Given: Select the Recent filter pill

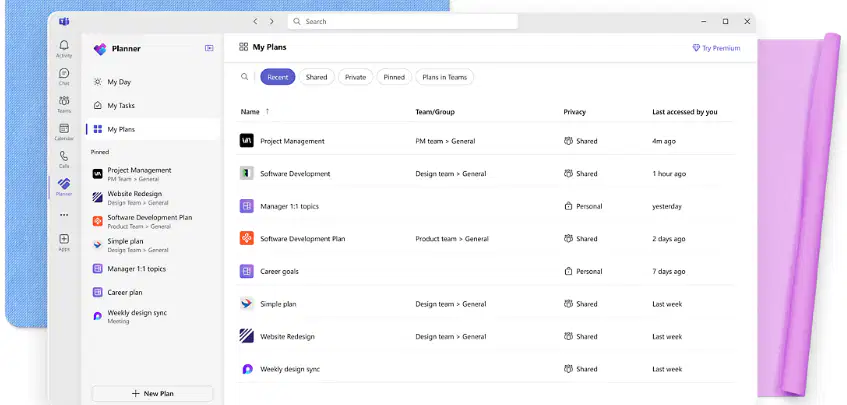Looking at the screenshot, I should tap(278, 77).
